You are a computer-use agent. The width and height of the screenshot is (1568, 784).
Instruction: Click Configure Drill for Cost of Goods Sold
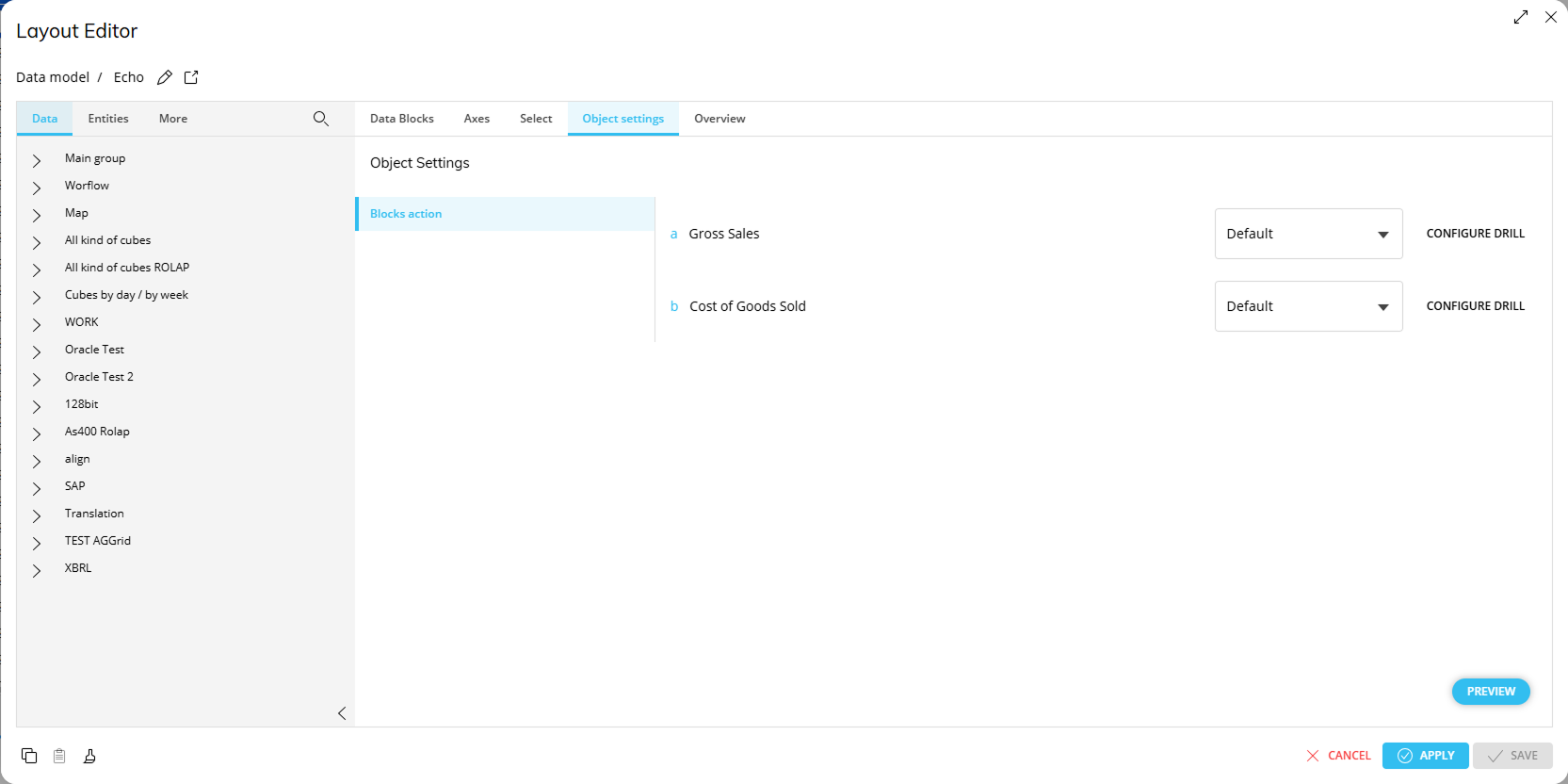[1475, 306]
